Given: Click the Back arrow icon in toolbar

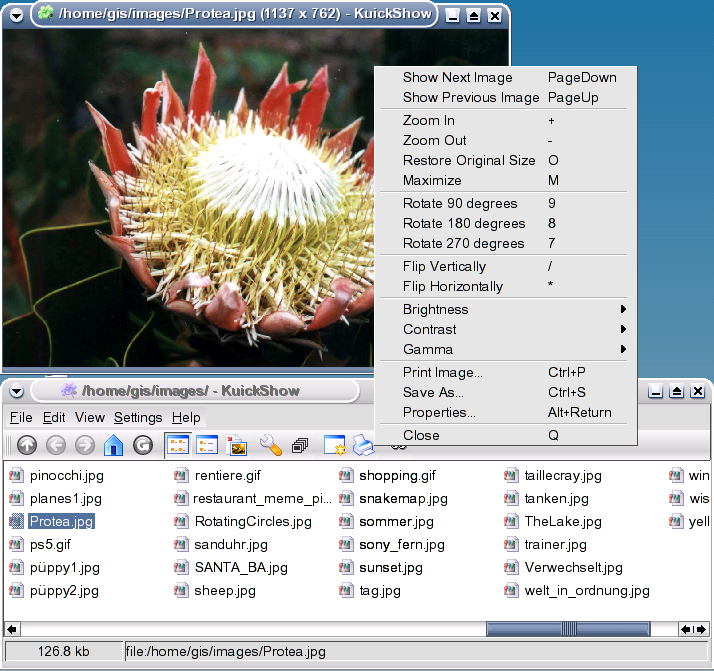Looking at the screenshot, I should pyautogui.click(x=56, y=446).
